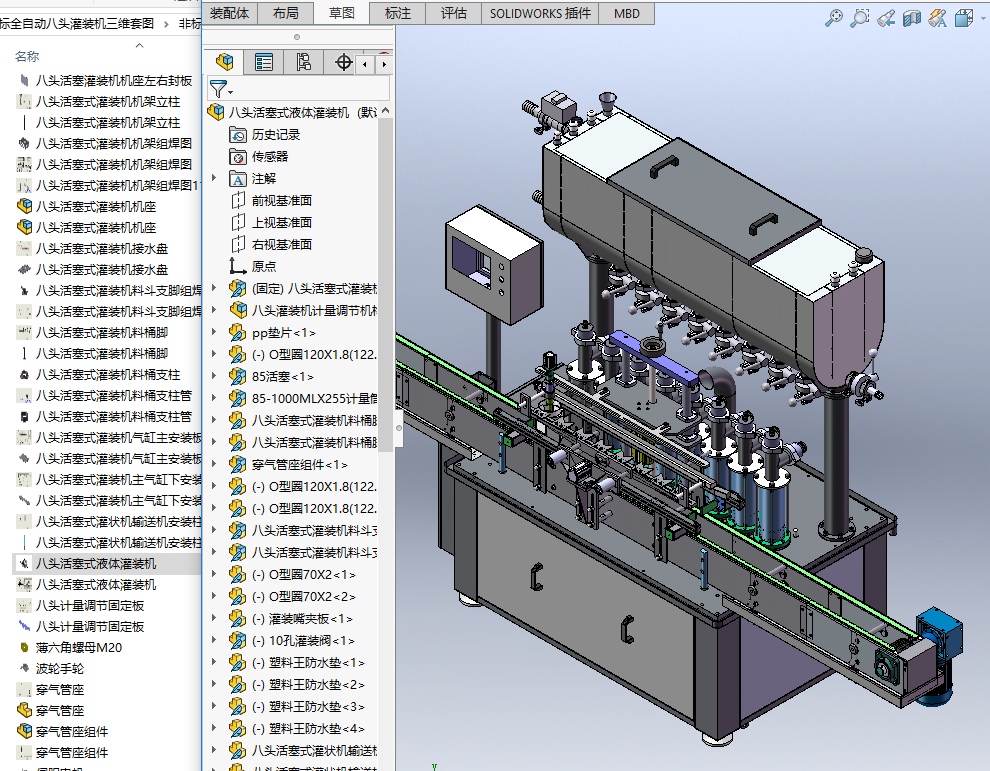Switch to the SOLIDWORKS 插件 tab
This screenshot has height=771, width=990.
[x=540, y=13]
